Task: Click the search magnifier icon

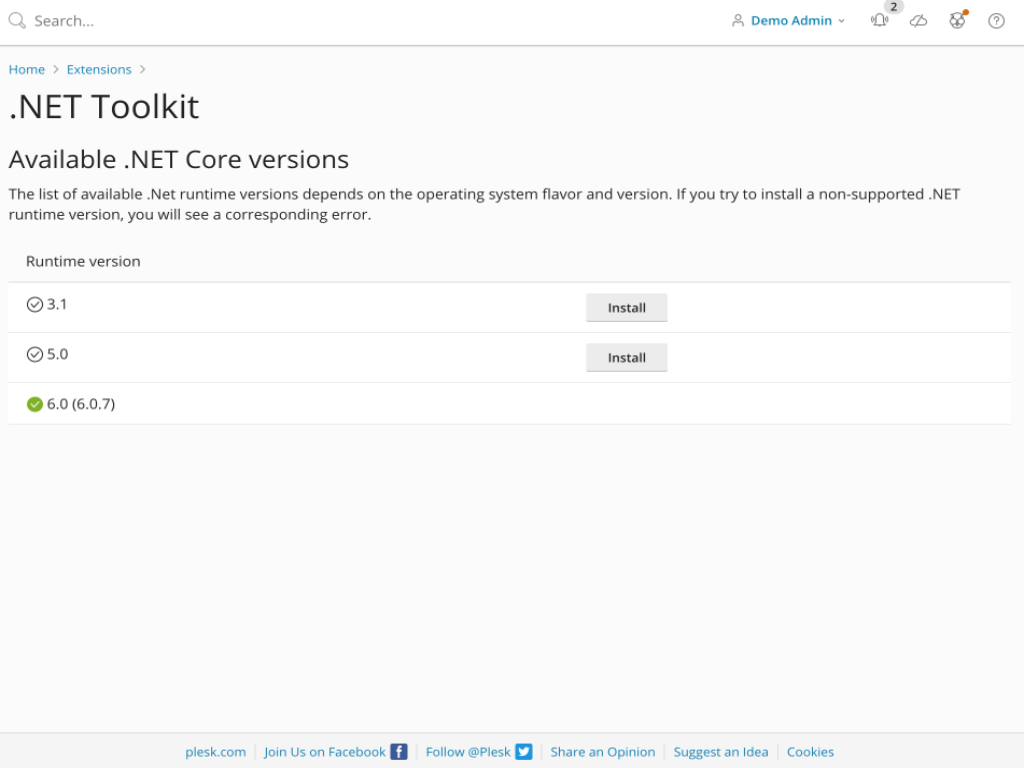Action: [x=17, y=21]
